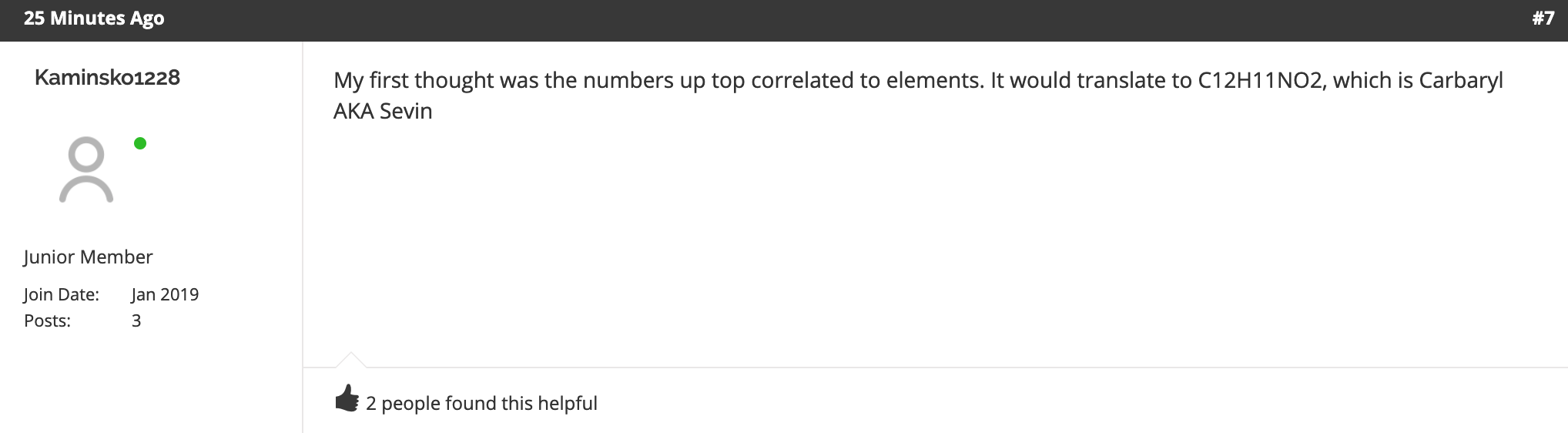The width and height of the screenshot is (1568, 433).
Task: Click the post count value '3'
Action: coord(136,321)
